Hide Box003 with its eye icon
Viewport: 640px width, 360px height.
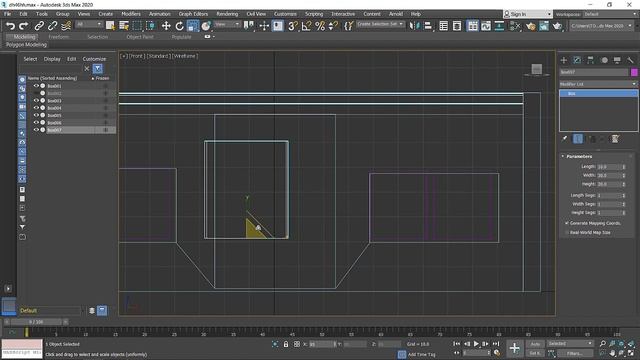[36, 100]
